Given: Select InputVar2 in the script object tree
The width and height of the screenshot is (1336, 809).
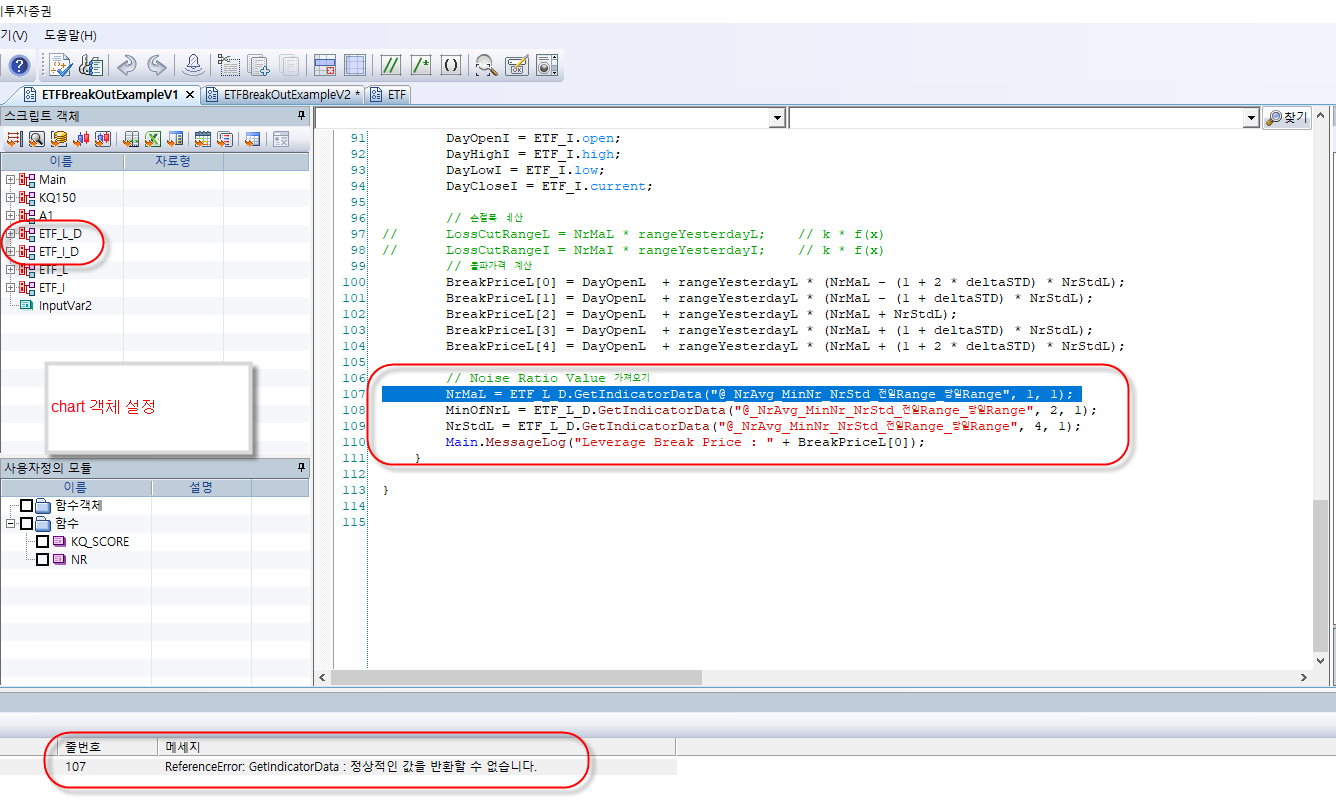Looking at the screenshot, I should 64,306.
